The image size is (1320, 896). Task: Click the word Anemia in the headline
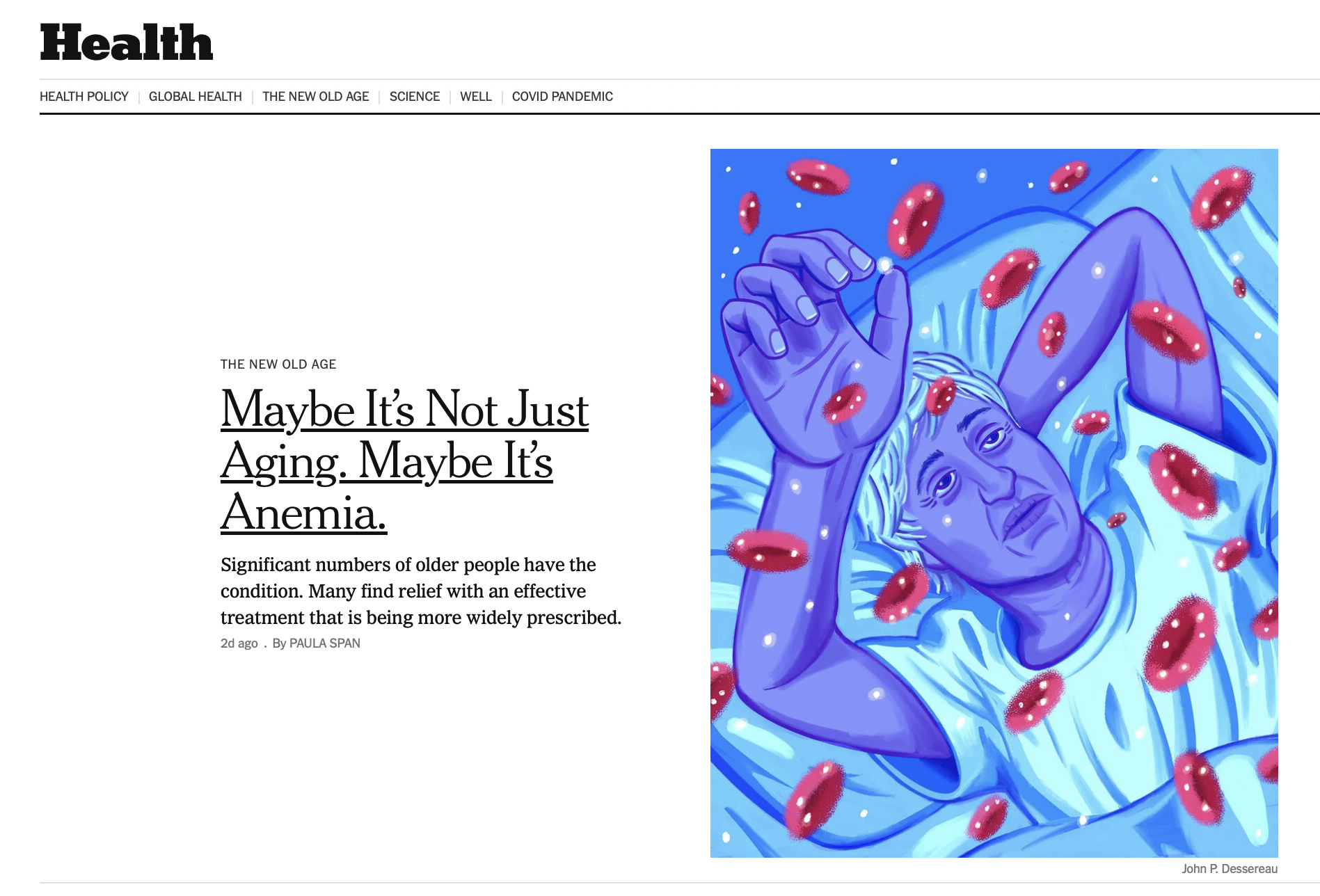pyautogui.click(x=303, y=513)
